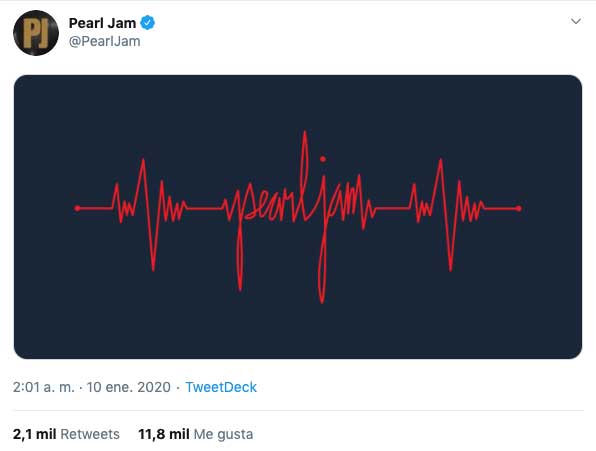
Task: Show the Retweets label list
Action: click(90, 434)
